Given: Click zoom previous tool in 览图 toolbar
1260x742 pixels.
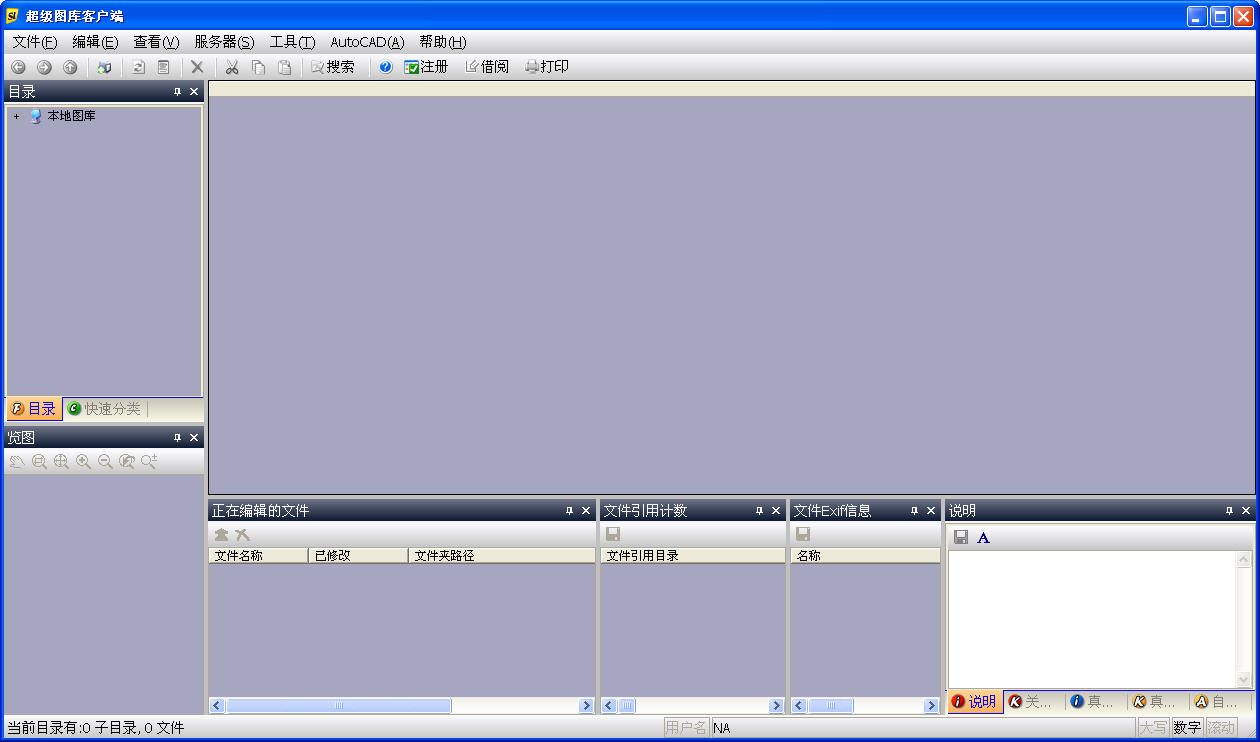Looking at the screenshot, I should tap(127, 461).
